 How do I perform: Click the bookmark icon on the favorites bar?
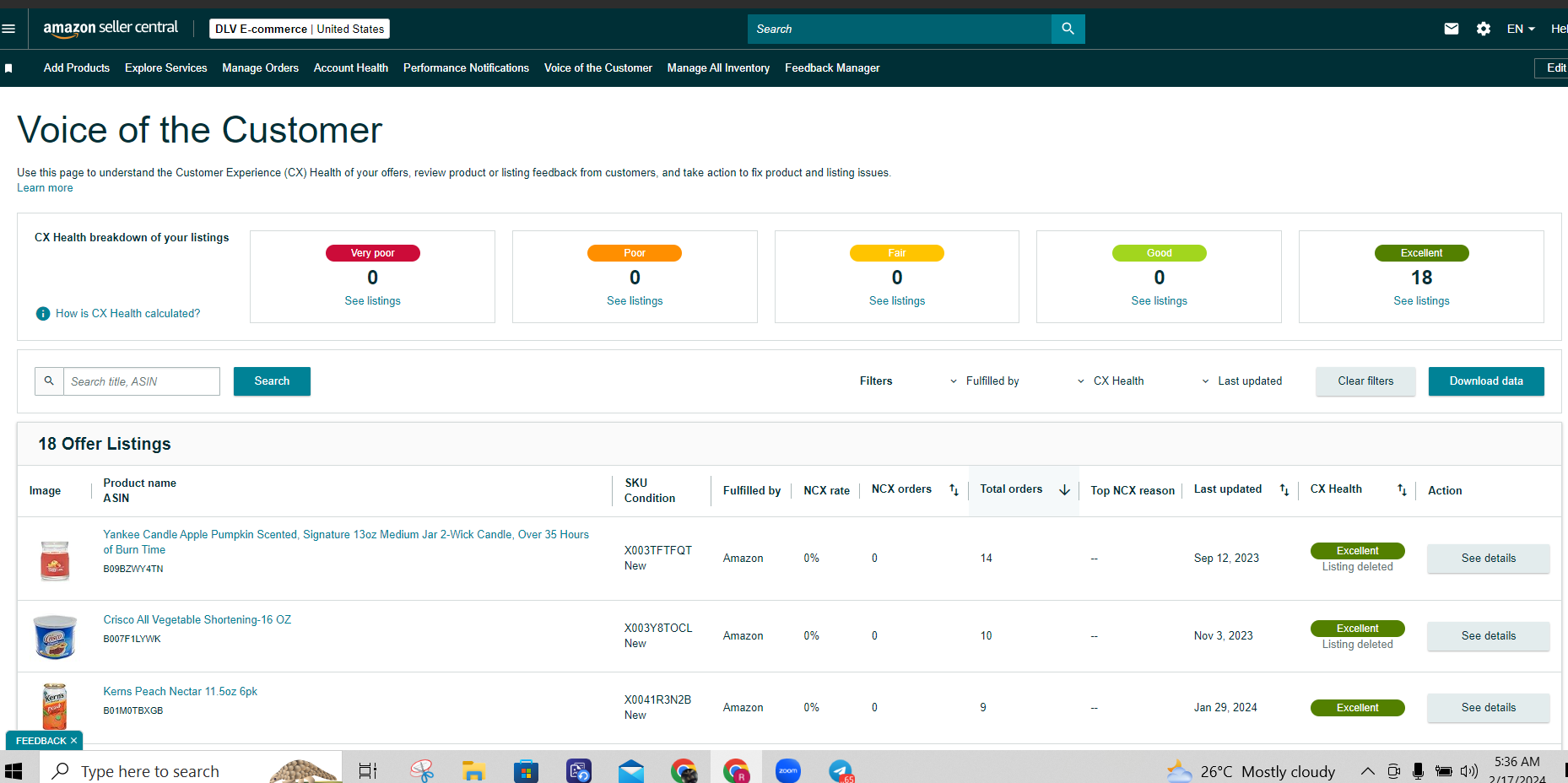[x=8, y=68]
